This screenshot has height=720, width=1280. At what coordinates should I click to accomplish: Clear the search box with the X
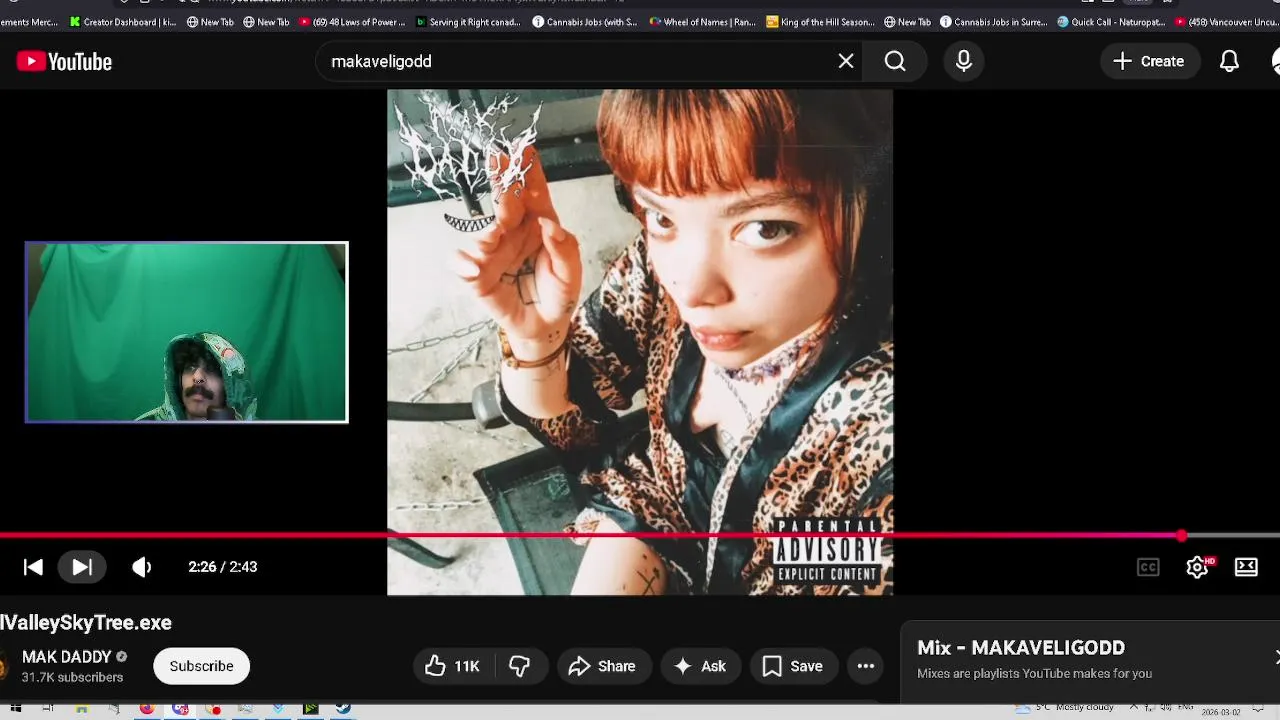846,61
